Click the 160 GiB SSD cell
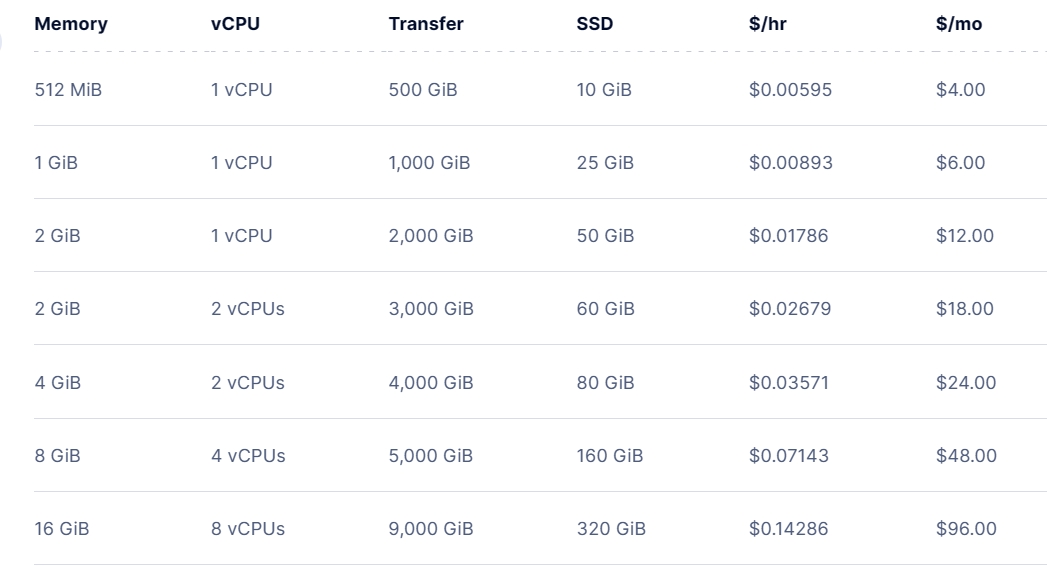This screenshot has height=571, width=1047. (x=610, y=456)
